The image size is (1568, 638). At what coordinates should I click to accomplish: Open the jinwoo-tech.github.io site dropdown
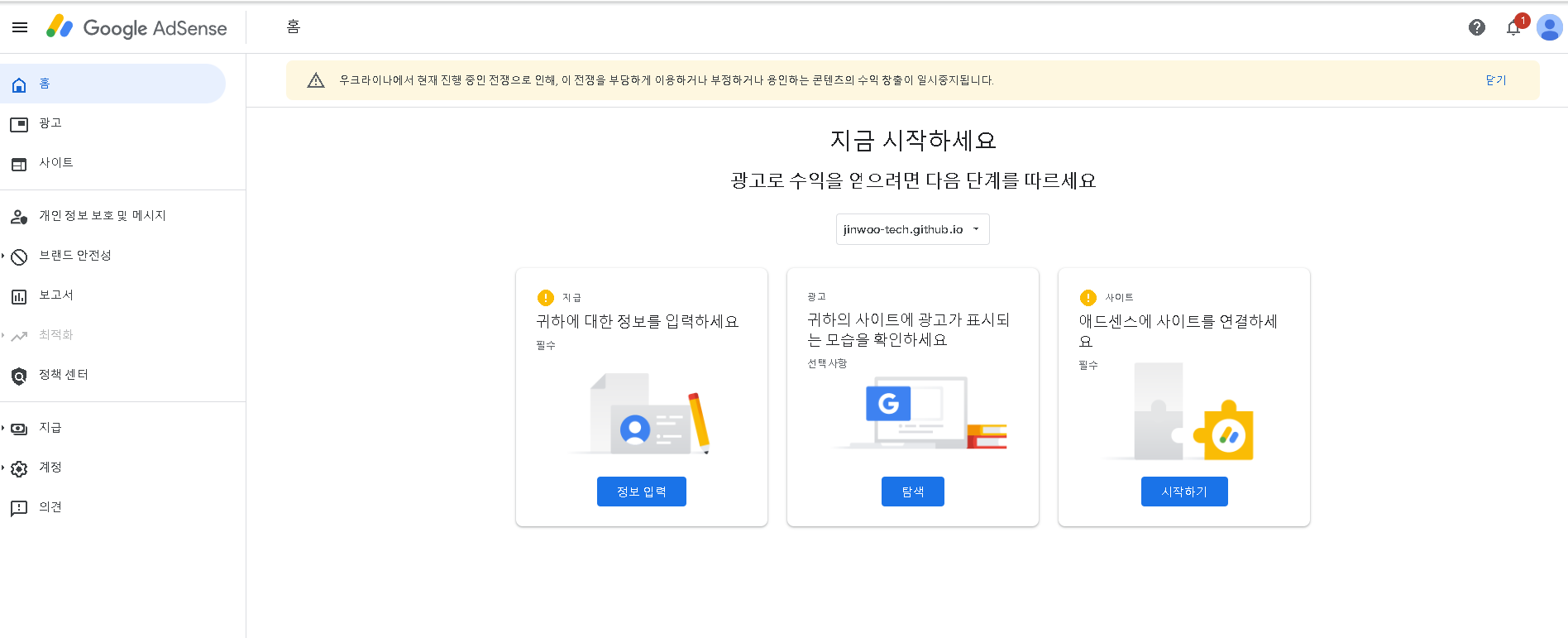[x=912, y=229]
